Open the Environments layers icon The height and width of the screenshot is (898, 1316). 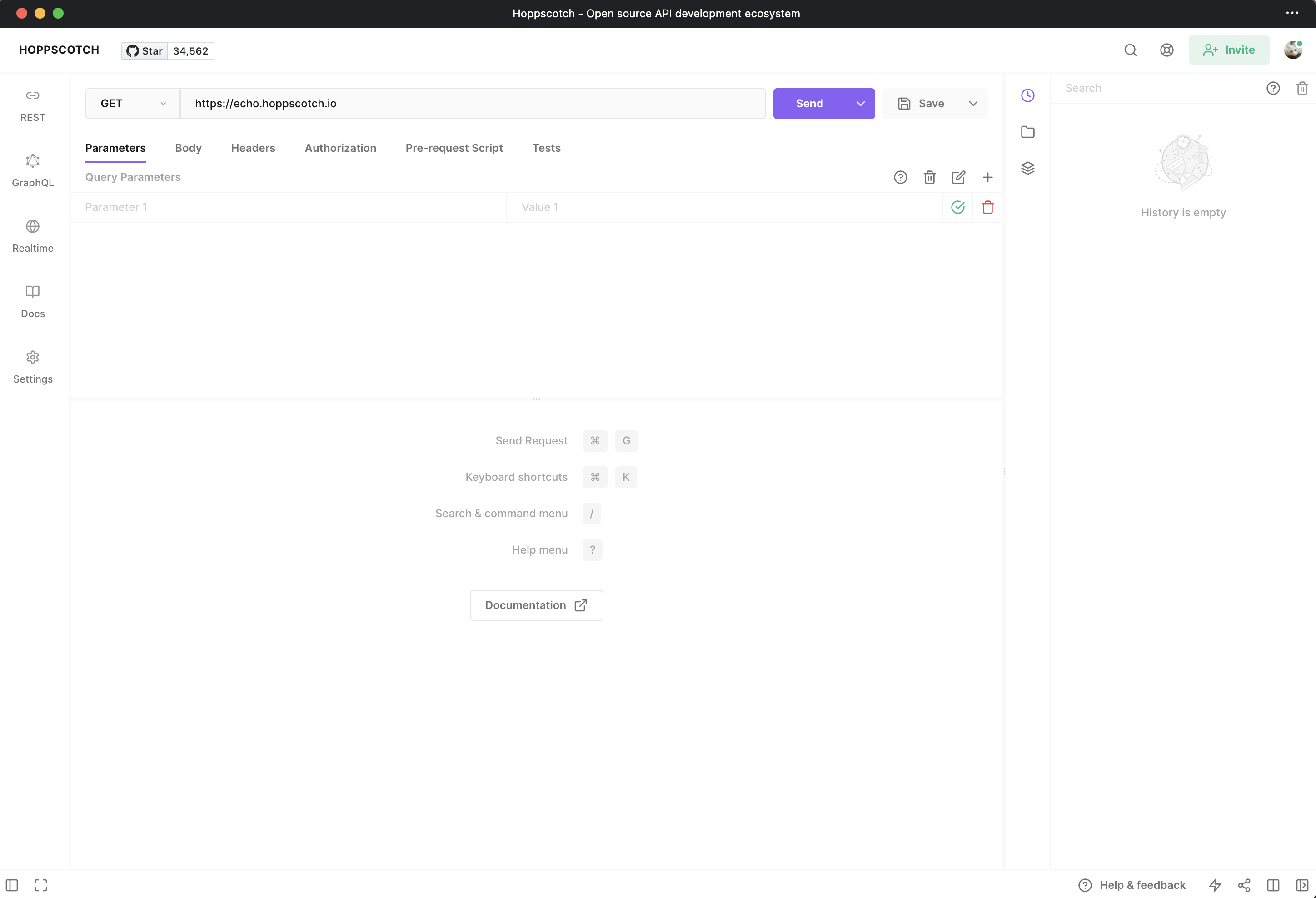(x=1028, y=168)
